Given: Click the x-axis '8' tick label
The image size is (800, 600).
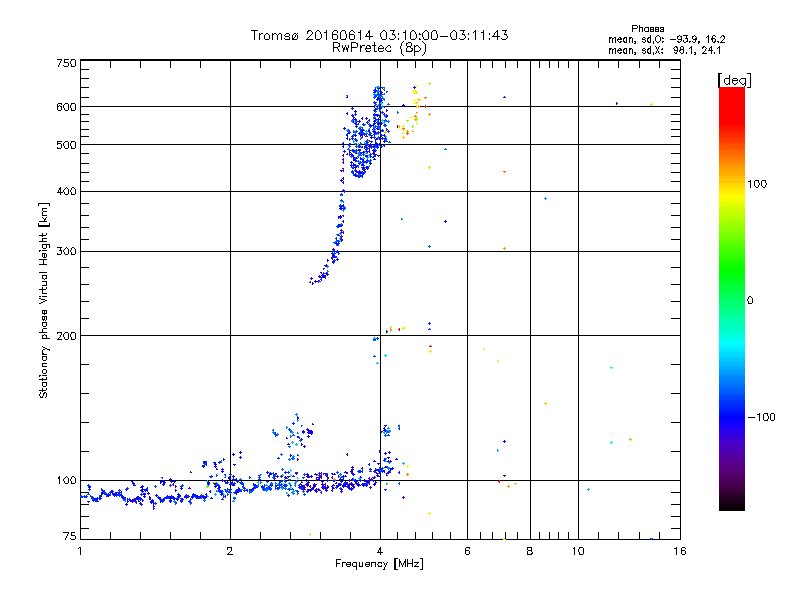Looking at the screenshot, I should (530, 551).
